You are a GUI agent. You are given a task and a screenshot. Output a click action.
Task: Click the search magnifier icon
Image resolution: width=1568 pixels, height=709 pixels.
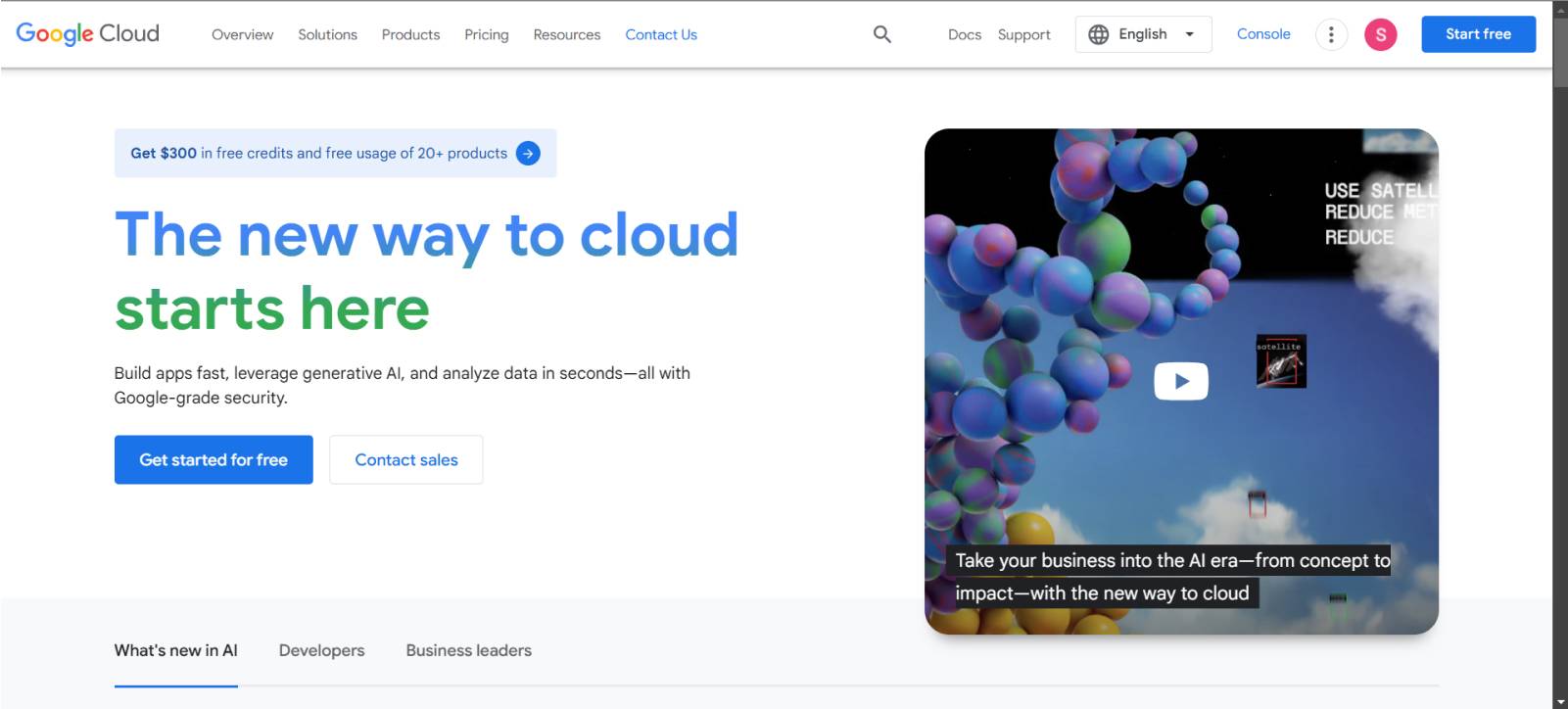click(881, 34)
